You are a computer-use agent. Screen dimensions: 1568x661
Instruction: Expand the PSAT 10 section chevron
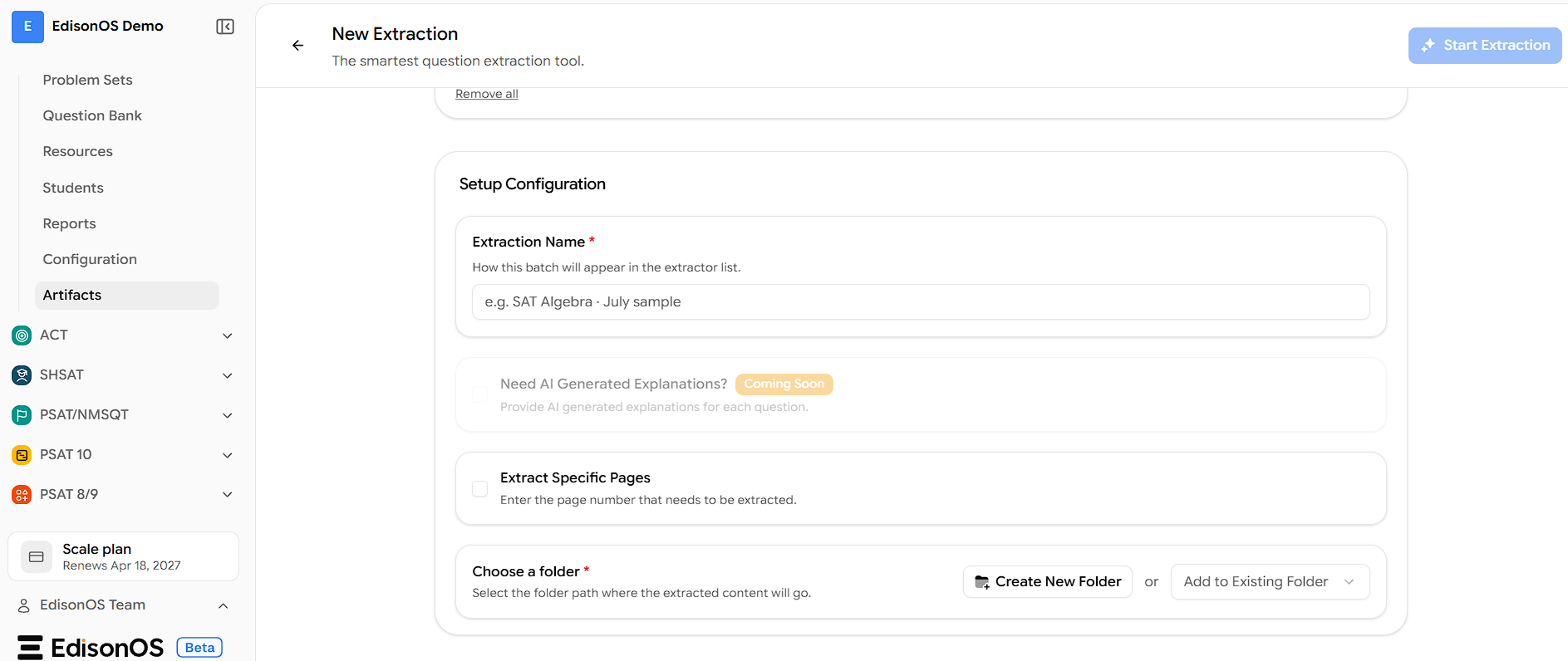pyautogui.click(x=228, y=455)
